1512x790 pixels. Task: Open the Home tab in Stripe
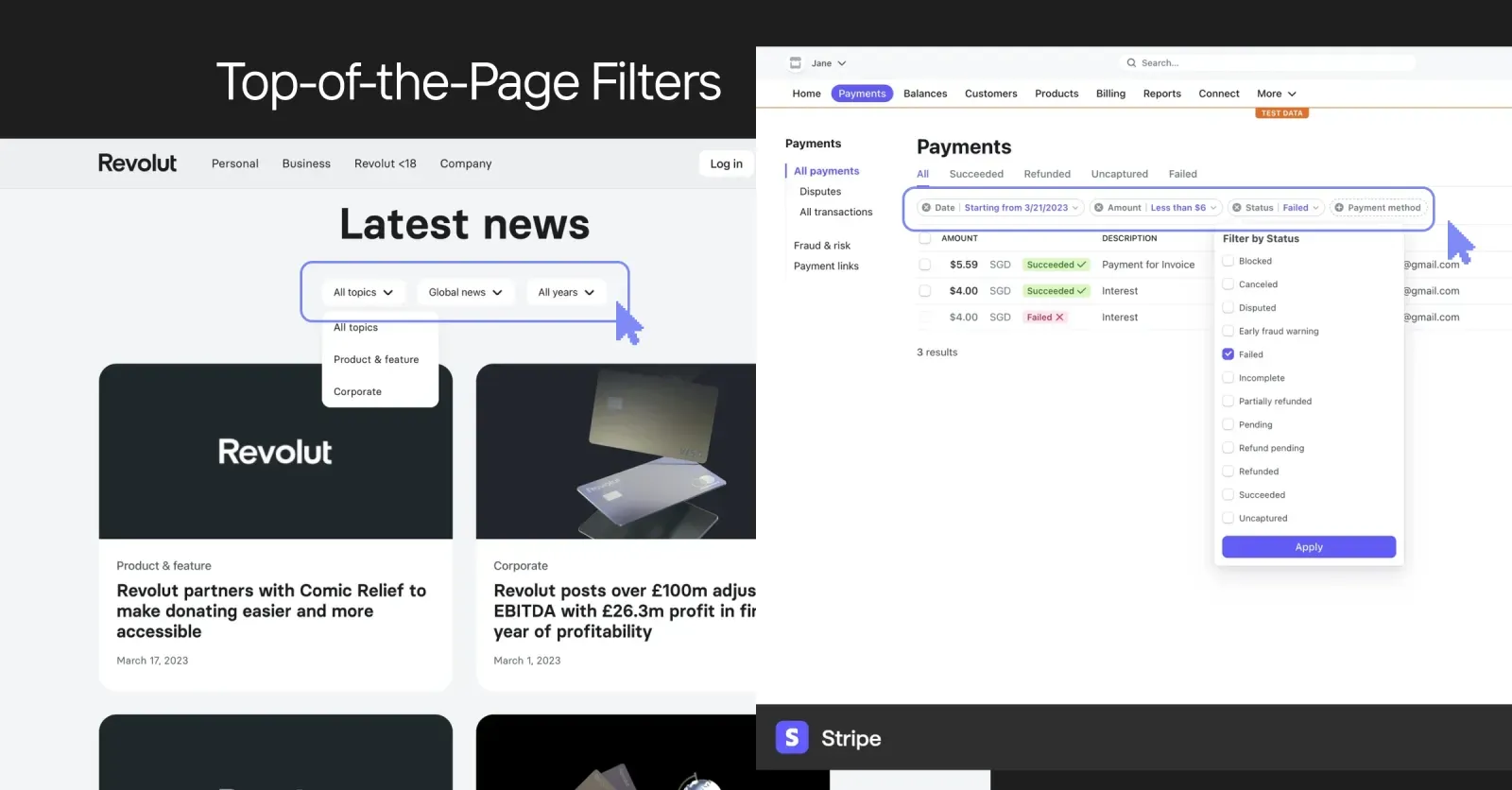(x=806, y=94)
